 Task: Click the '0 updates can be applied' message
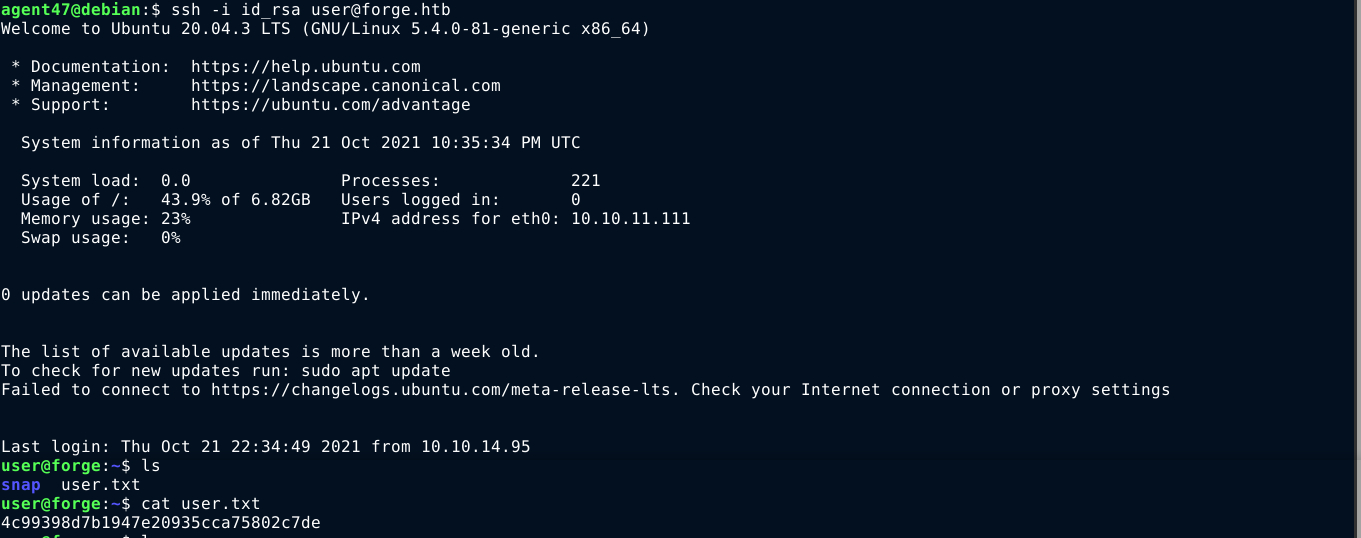click(x=185, y=295)
